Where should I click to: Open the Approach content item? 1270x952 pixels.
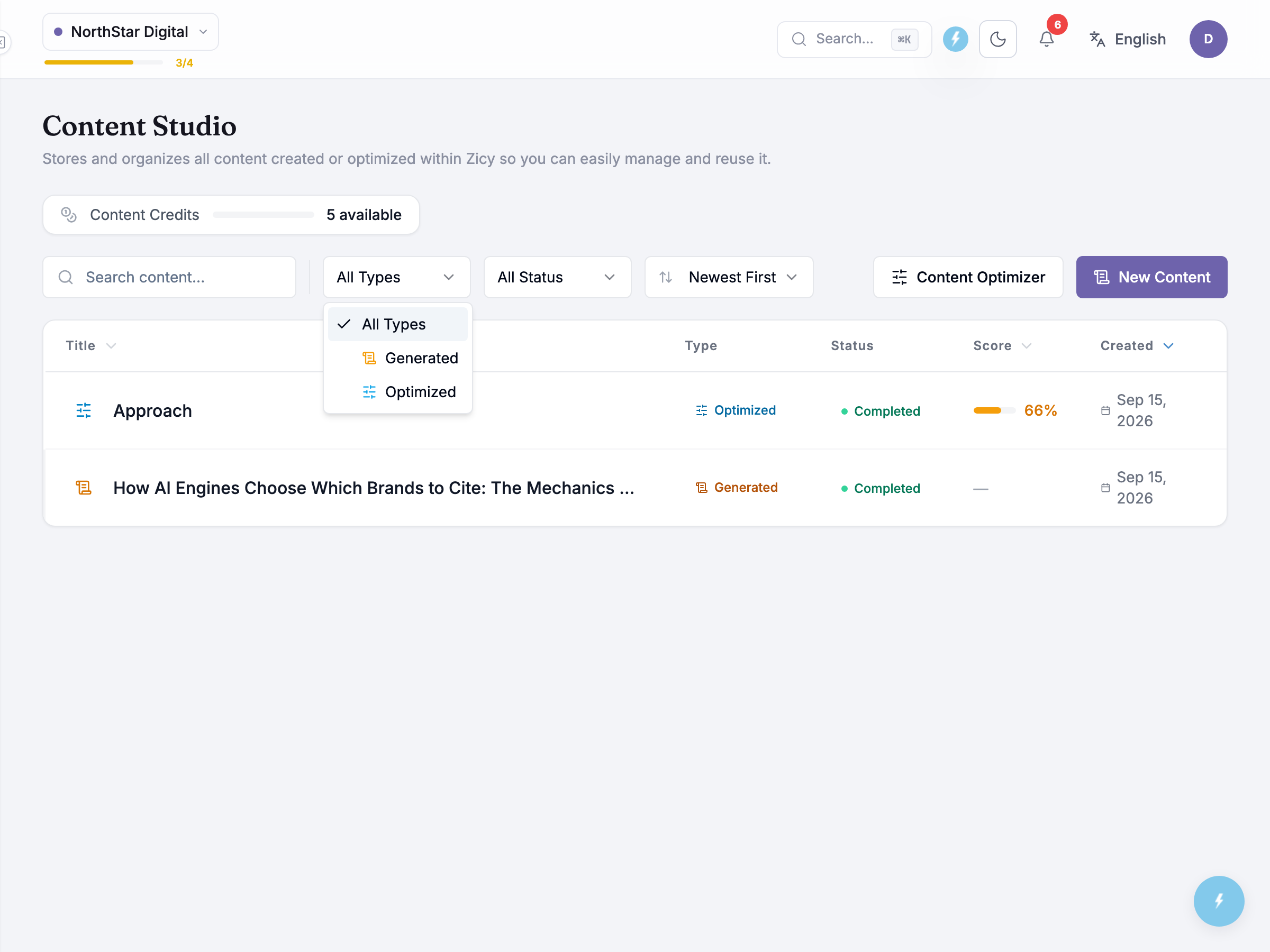153,411
